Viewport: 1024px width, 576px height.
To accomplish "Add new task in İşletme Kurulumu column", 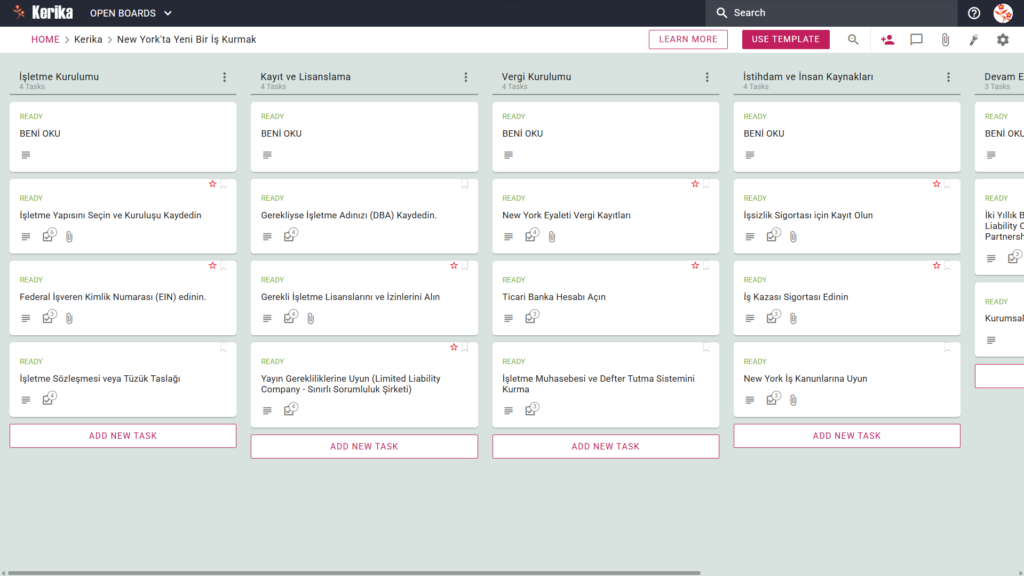I will tap(123, 436).
